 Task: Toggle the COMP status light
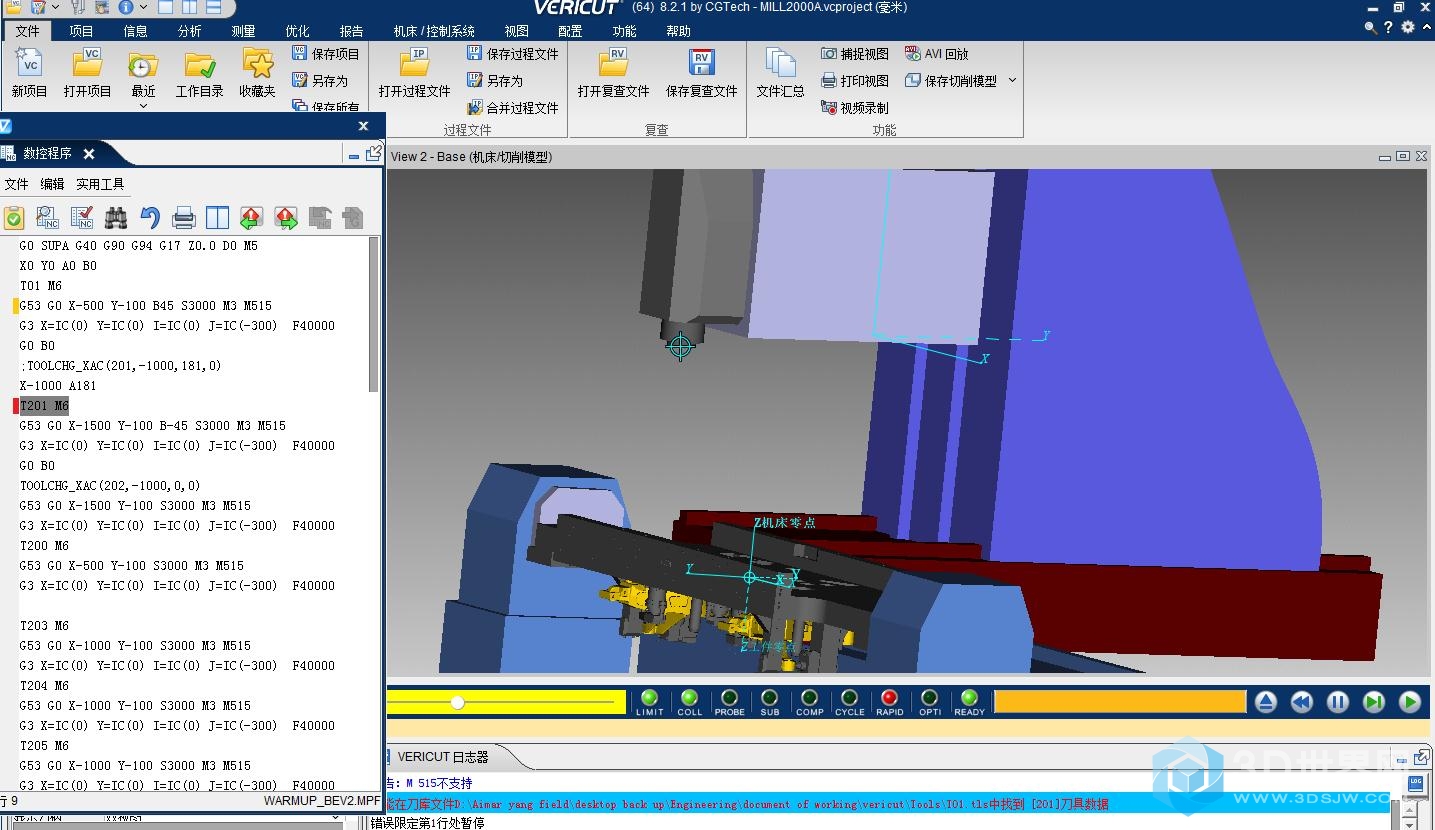tap(809, 698)
